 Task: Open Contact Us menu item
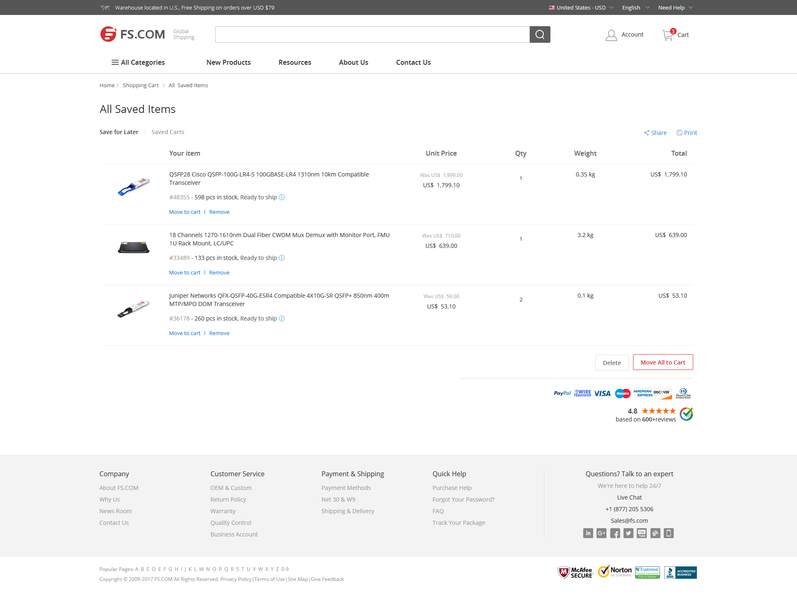coord(413,63)
